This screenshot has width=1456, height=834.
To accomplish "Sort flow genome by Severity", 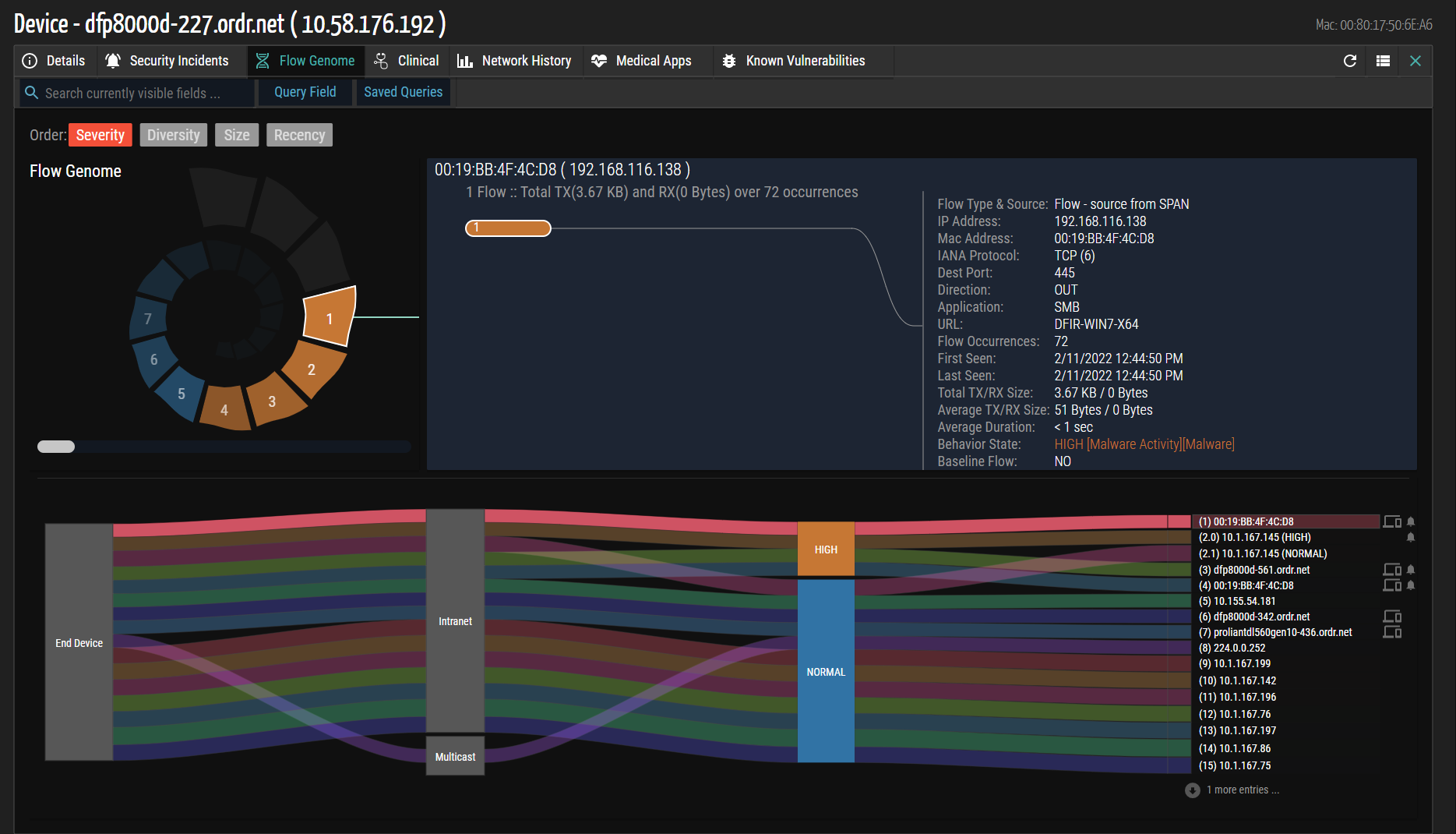I will coord(100,135).
